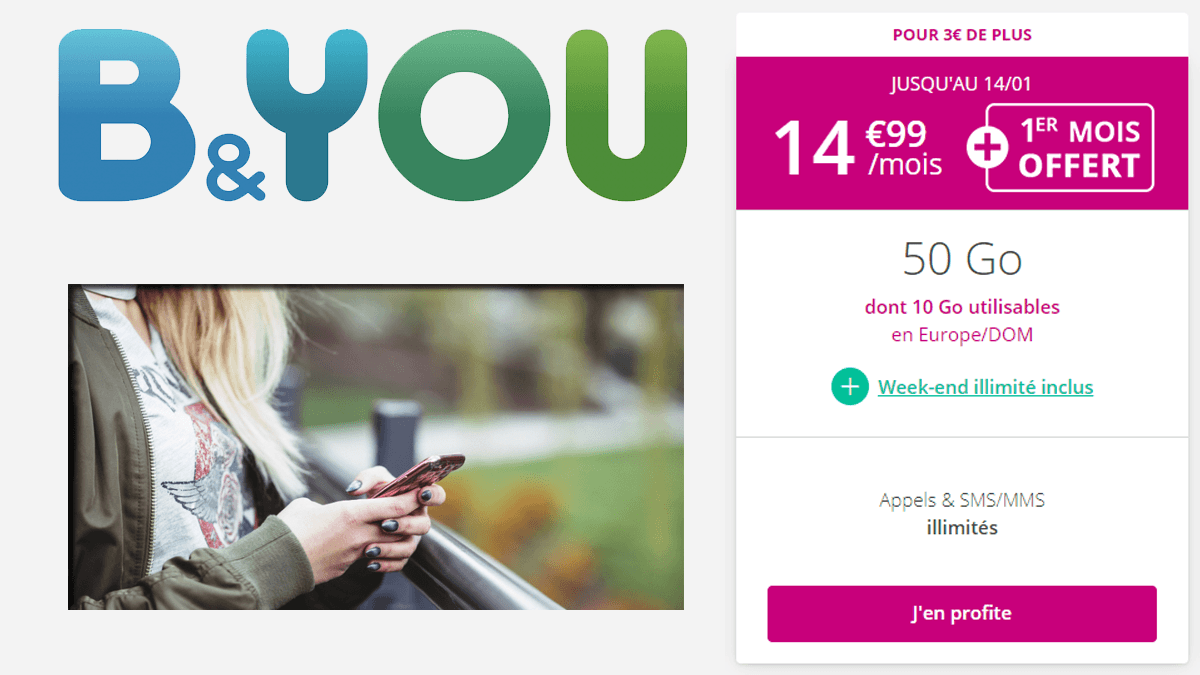Viewport: 1200px width, 675px height.
Task: Click dont 10 Go utilisables text
Action: [x=962, y=307]
